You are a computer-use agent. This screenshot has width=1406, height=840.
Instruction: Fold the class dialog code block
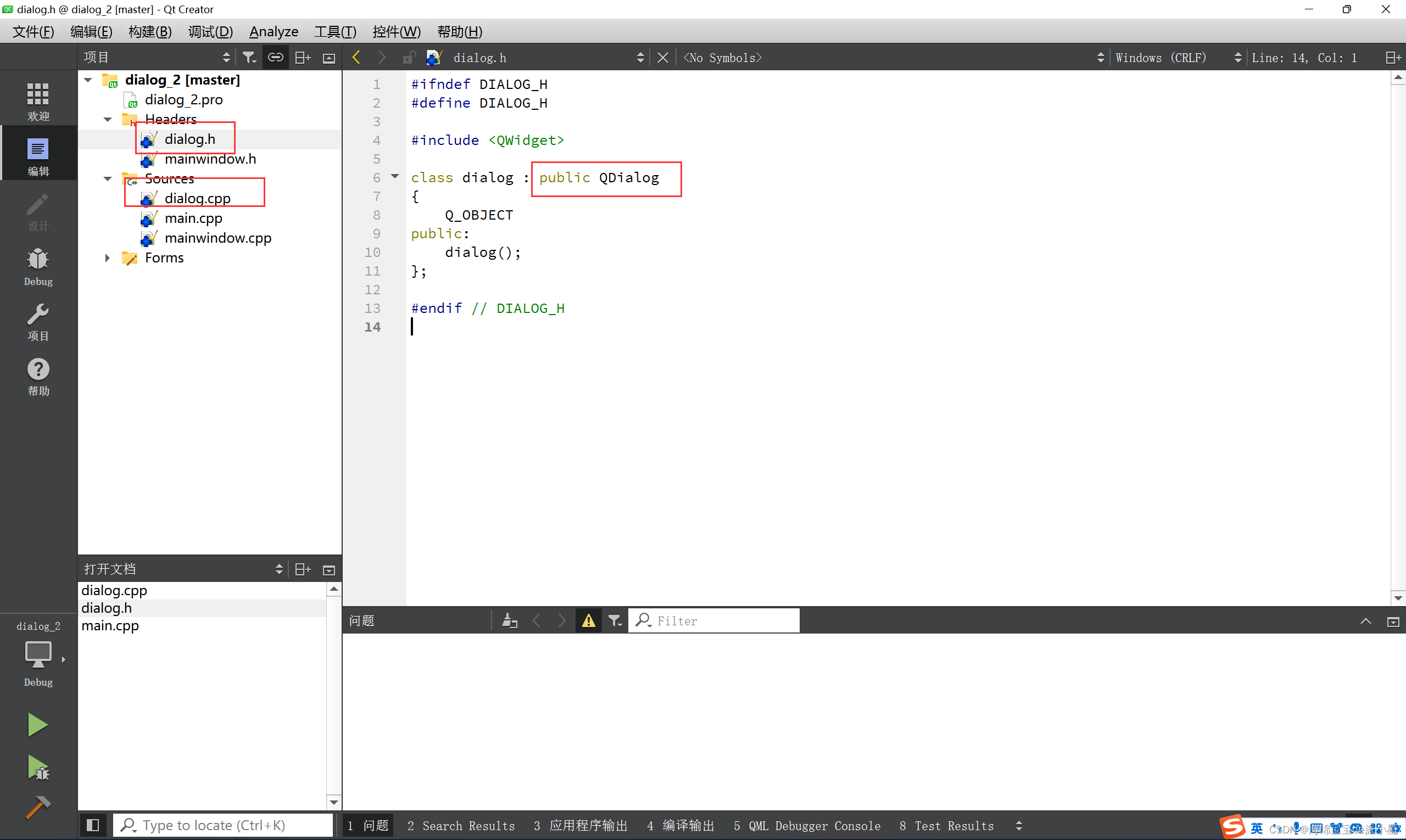pyautogui.click(x=395, y=177)
